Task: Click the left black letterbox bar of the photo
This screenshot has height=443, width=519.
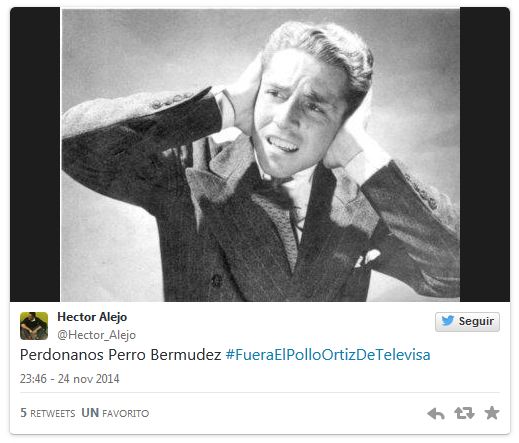Action: click(x=35, y=154)
